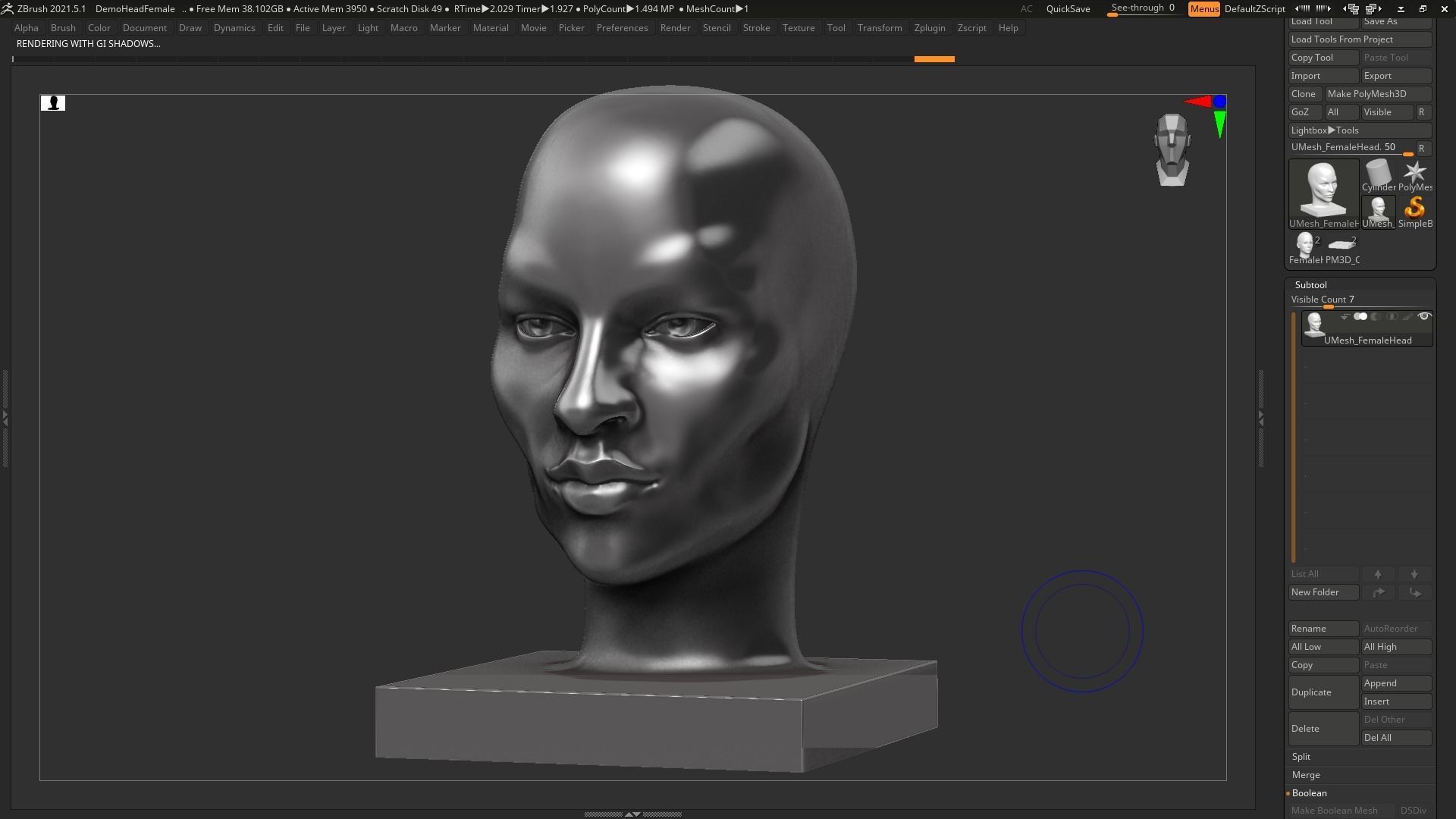Toggle eye visibility of UMesh_FemaleHead subtool
1456x819 pixels.
point(1424,317)
